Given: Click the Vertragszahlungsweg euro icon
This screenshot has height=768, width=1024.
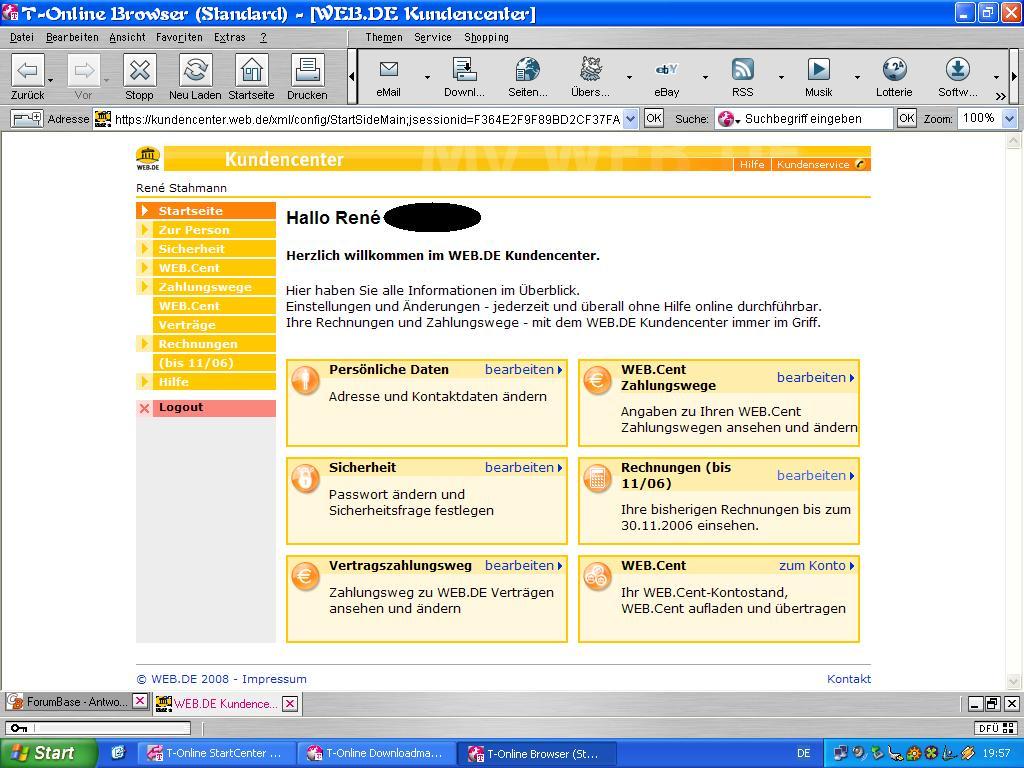Looking at the screenshot, I should (305, 576).
